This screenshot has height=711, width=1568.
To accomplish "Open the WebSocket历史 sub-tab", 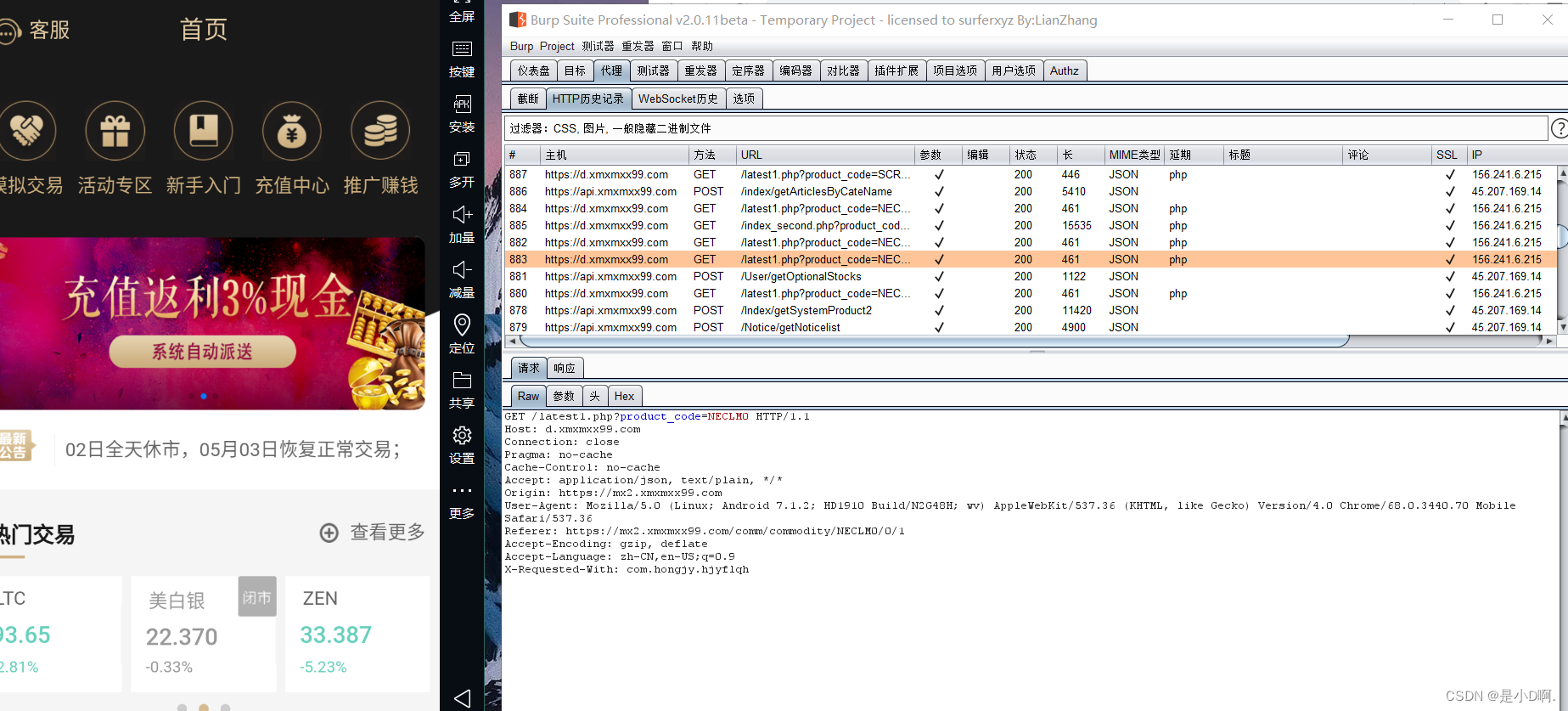I will (x=678, y=99).
